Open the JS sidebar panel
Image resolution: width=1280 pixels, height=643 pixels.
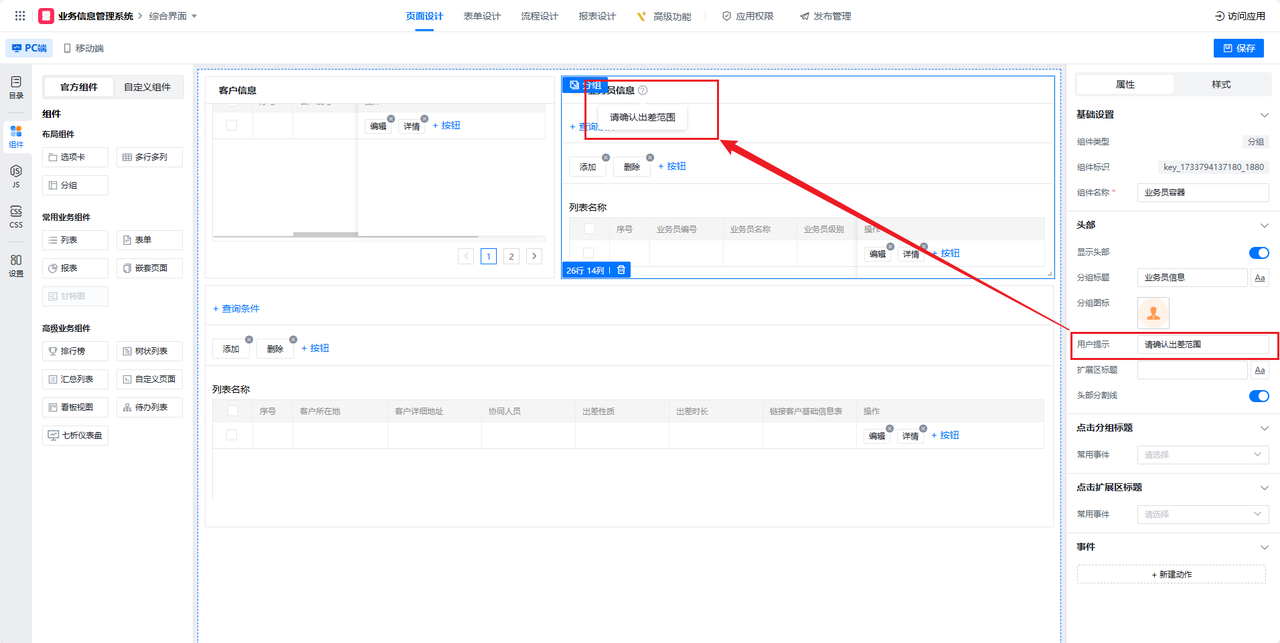16,177
